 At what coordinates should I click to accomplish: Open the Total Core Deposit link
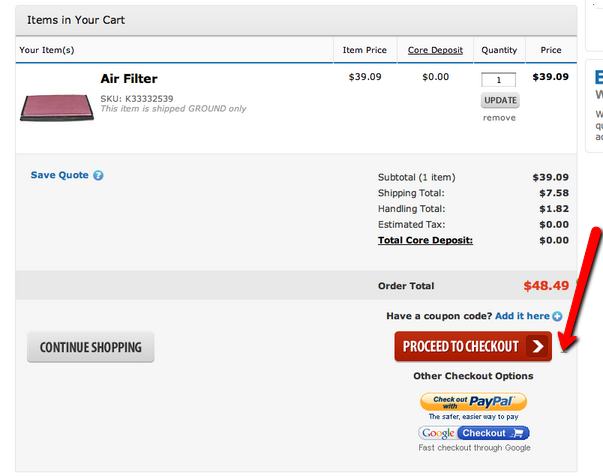pos(425,240)
